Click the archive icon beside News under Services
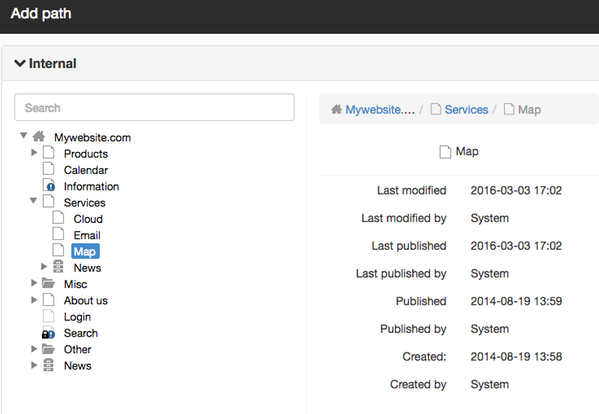This screenshot has height=414, width=599. (58, 267)
